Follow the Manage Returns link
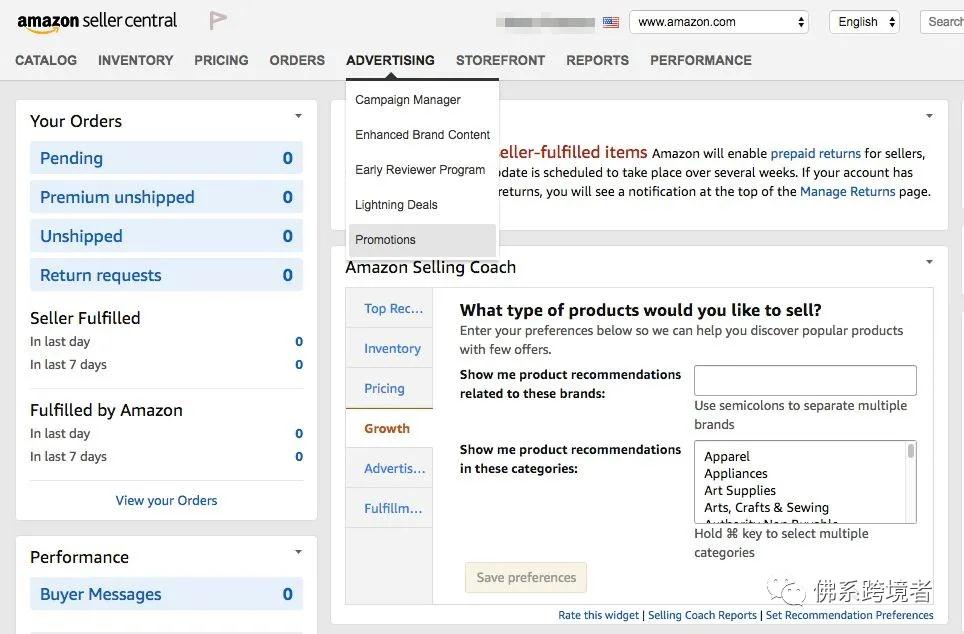This screenshot has width=964, height=634. point(847,191)
